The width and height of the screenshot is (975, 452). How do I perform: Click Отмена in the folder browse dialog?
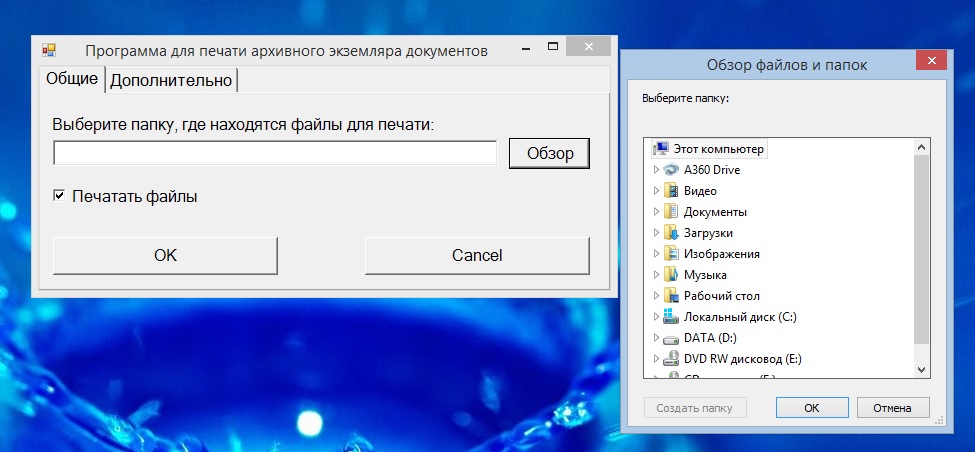pos(892,408)
